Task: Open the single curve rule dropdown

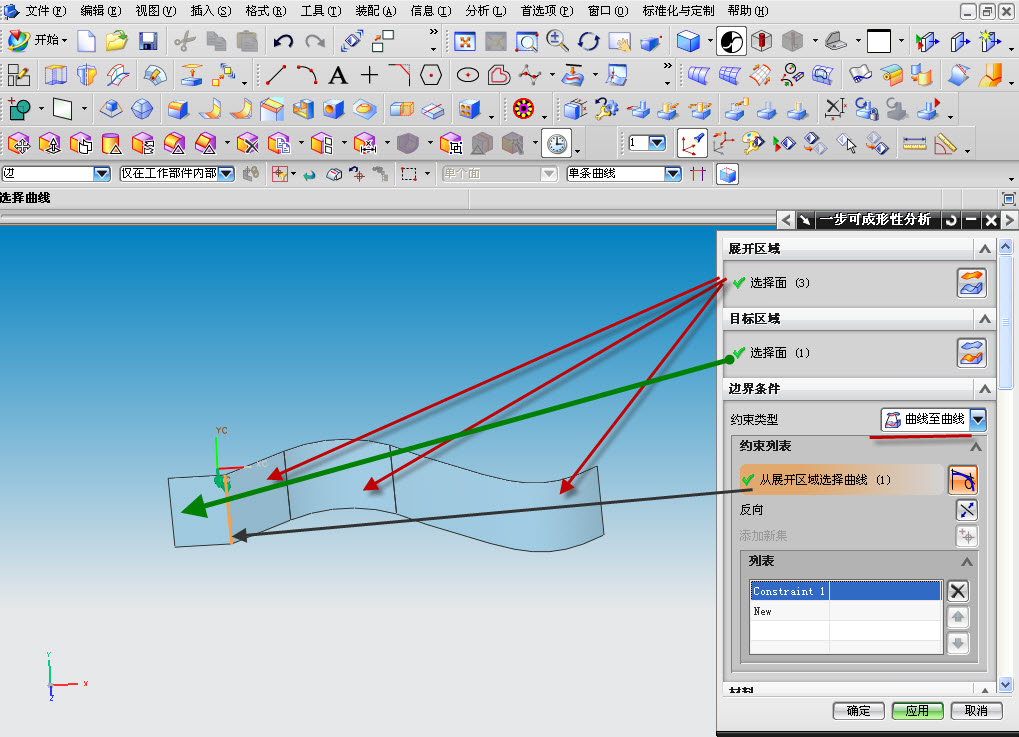Action: (x=673, y=174)
